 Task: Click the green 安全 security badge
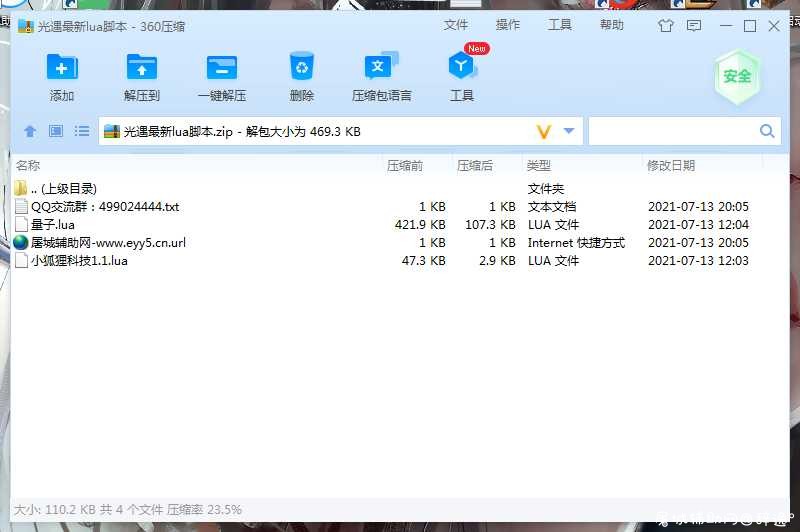[737, 77]
